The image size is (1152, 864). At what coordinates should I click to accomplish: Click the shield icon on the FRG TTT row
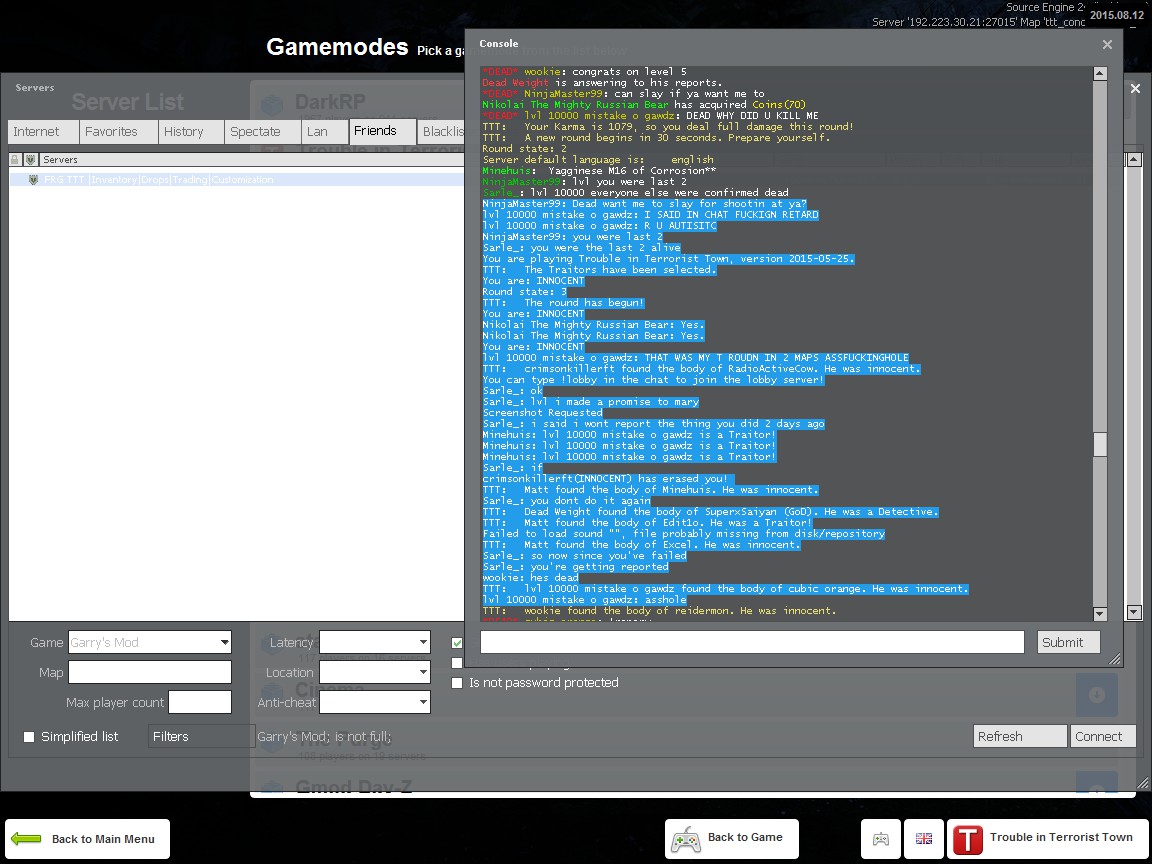coord(33,180)
